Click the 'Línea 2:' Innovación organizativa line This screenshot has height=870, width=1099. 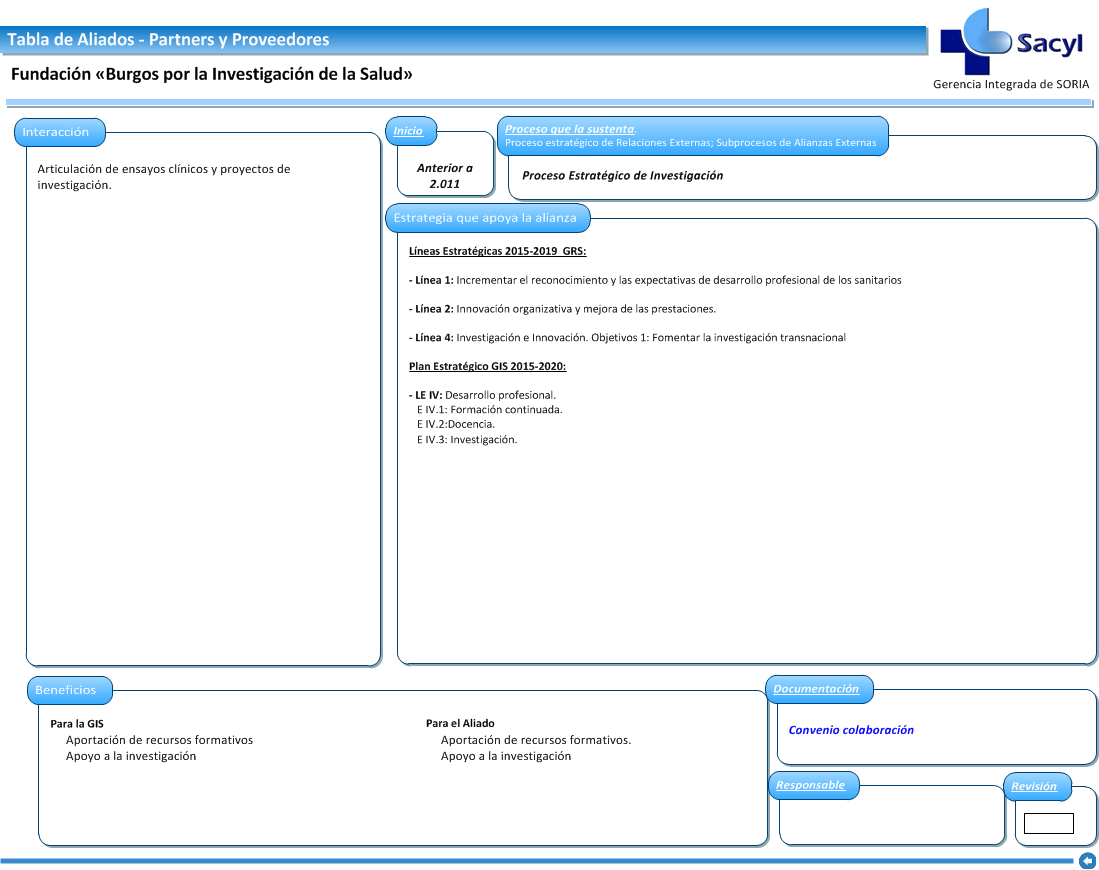(x=562, y=309)
